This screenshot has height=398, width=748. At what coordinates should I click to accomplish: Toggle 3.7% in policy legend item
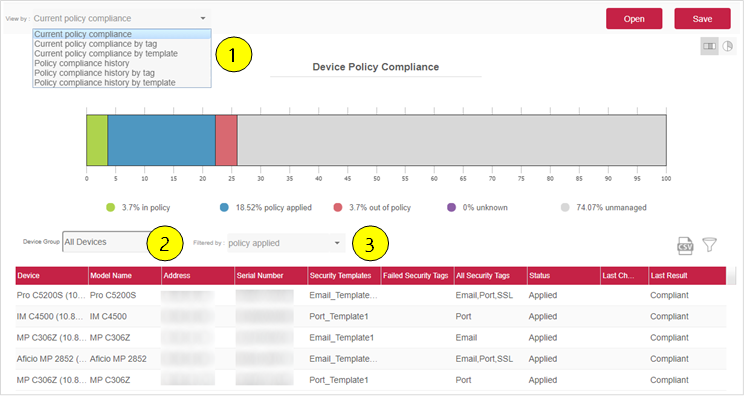click(x=139, y=209)
